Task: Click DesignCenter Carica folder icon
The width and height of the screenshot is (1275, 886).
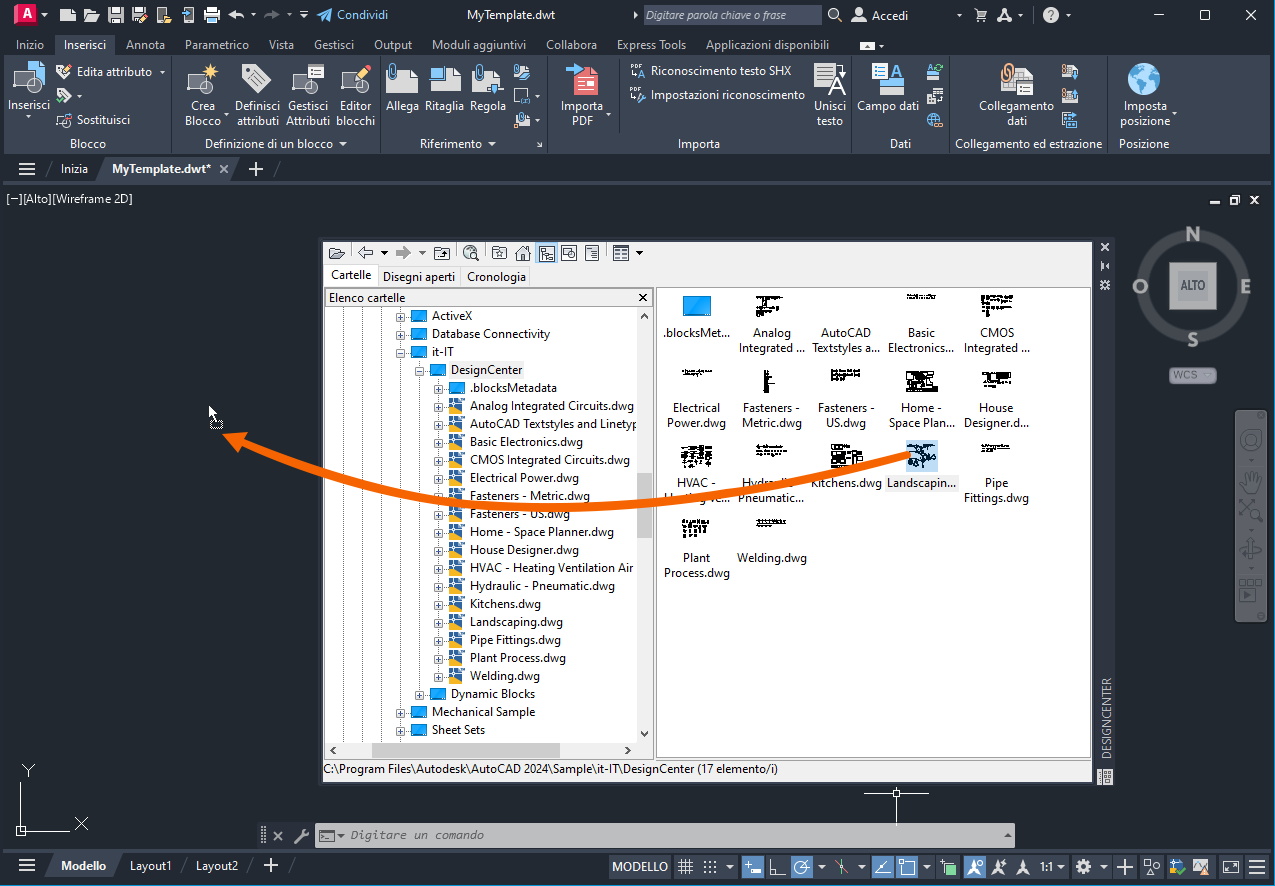Action: (x=337, y=253)
